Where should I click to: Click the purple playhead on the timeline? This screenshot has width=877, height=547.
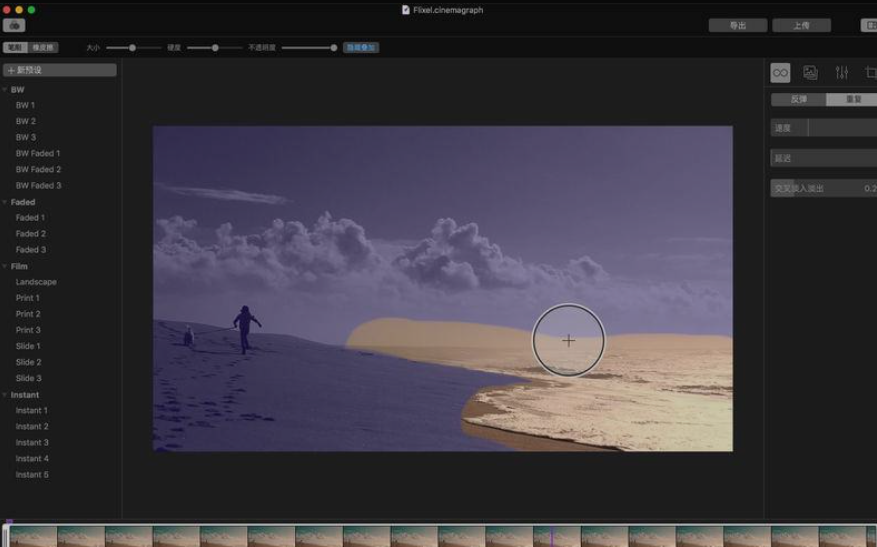point(551,536)
